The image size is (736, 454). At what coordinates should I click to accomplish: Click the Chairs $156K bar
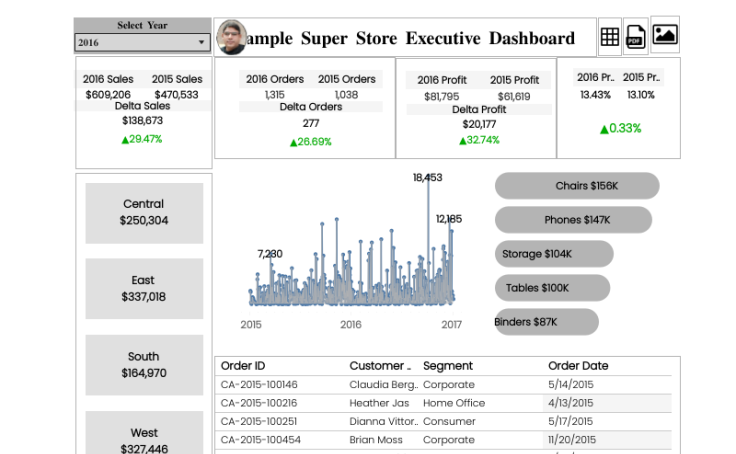click(577, 186)
